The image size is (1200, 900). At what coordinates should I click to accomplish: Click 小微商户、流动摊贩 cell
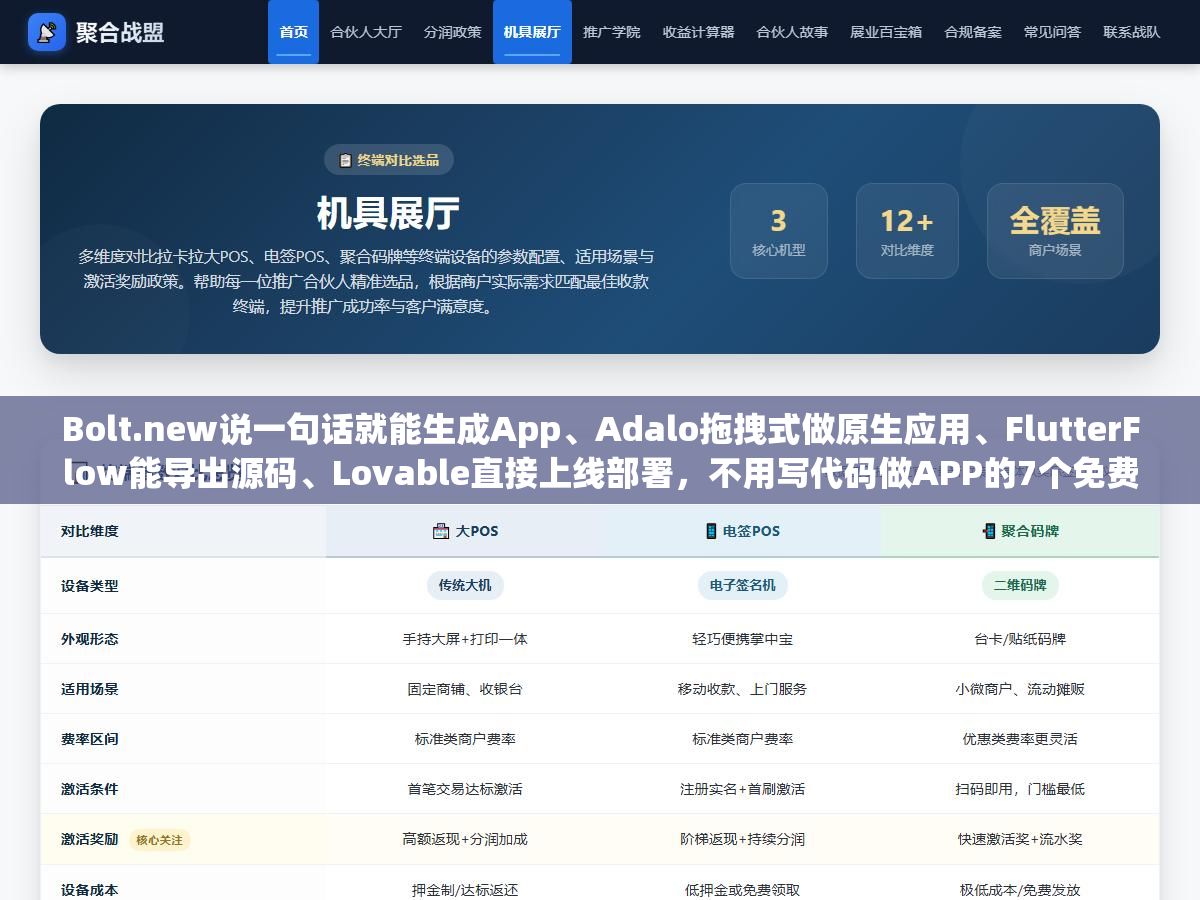[1020, 689]
